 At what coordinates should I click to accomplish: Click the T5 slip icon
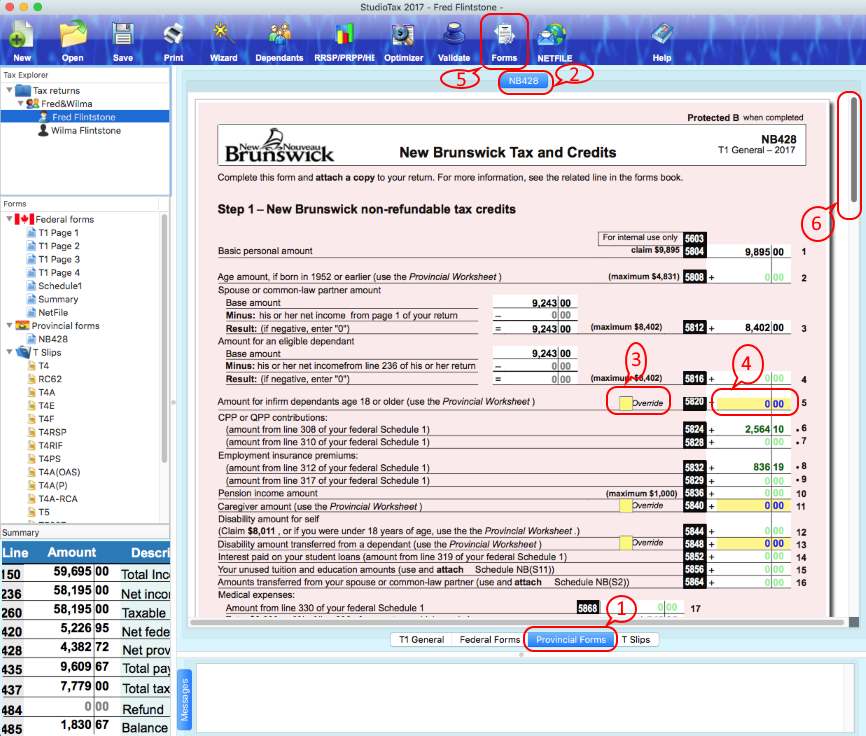click(32, 512)
